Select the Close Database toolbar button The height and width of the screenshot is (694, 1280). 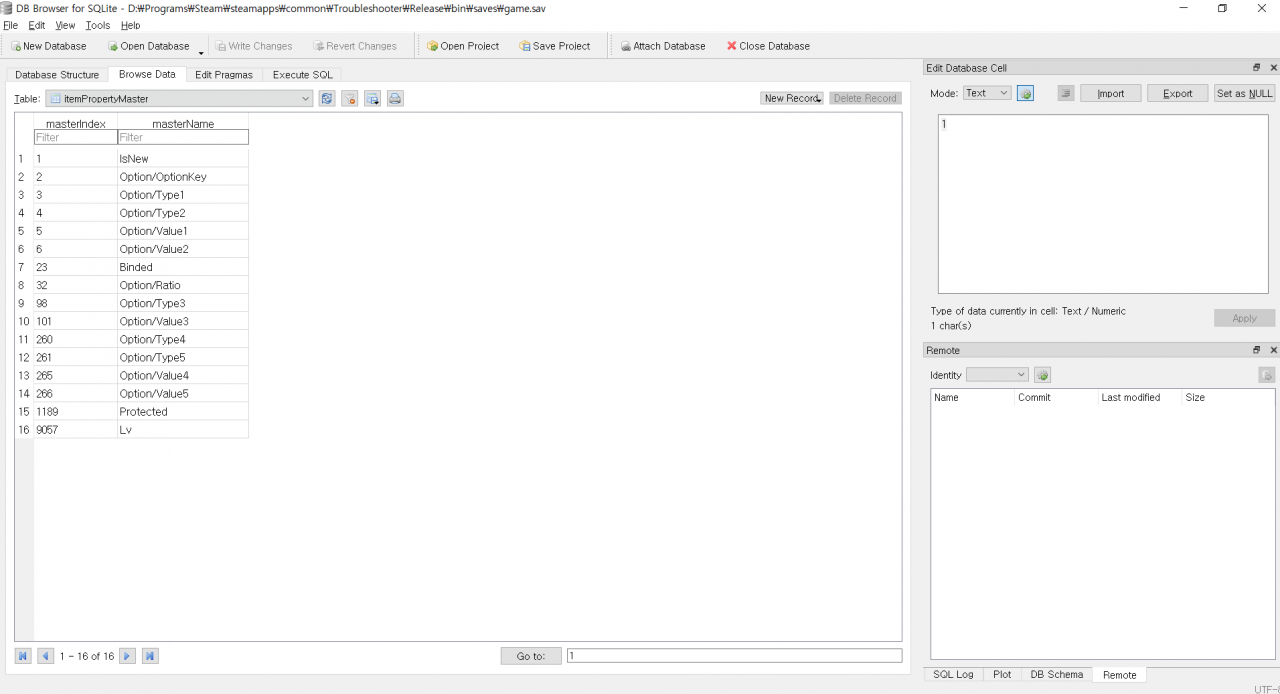tap(768, 46)
